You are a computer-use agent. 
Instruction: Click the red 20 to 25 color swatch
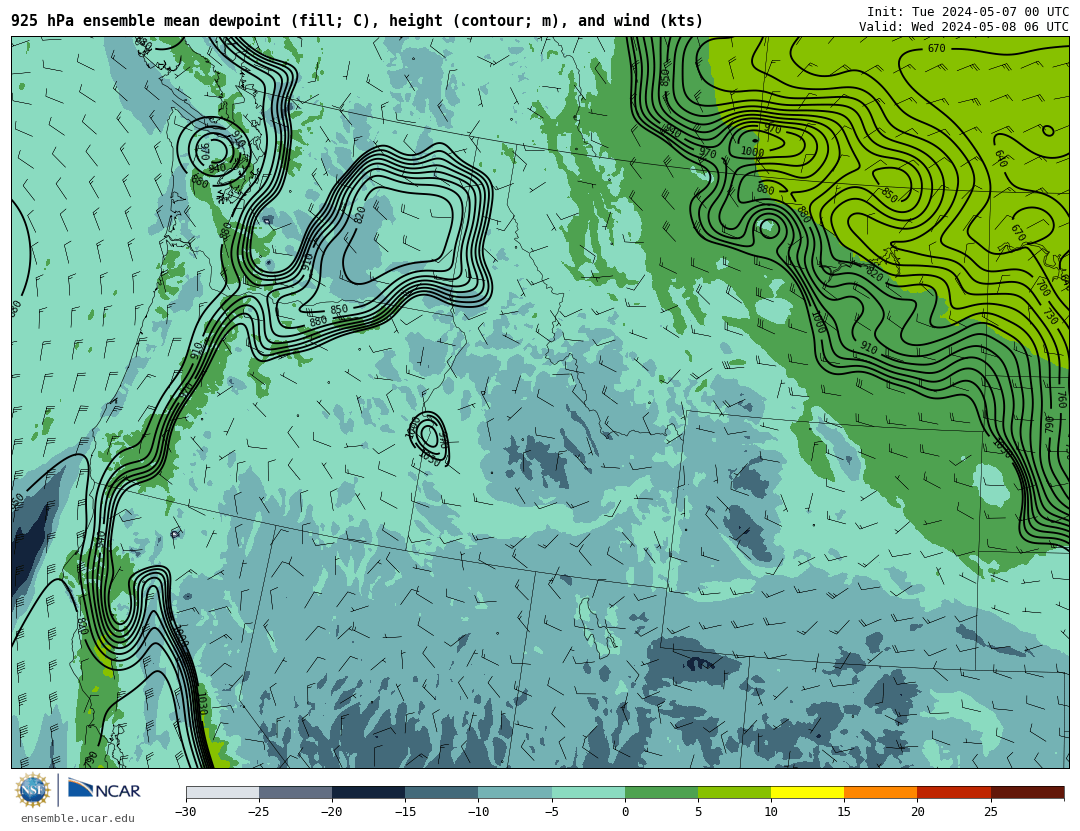(954, 792)
